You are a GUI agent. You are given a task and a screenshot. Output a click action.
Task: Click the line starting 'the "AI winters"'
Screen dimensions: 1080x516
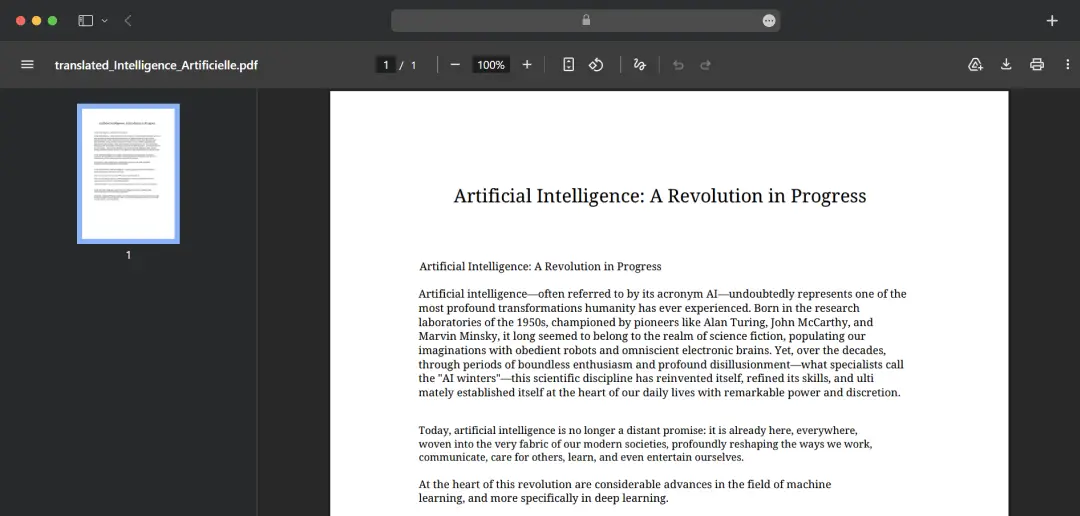pos(647,378)
